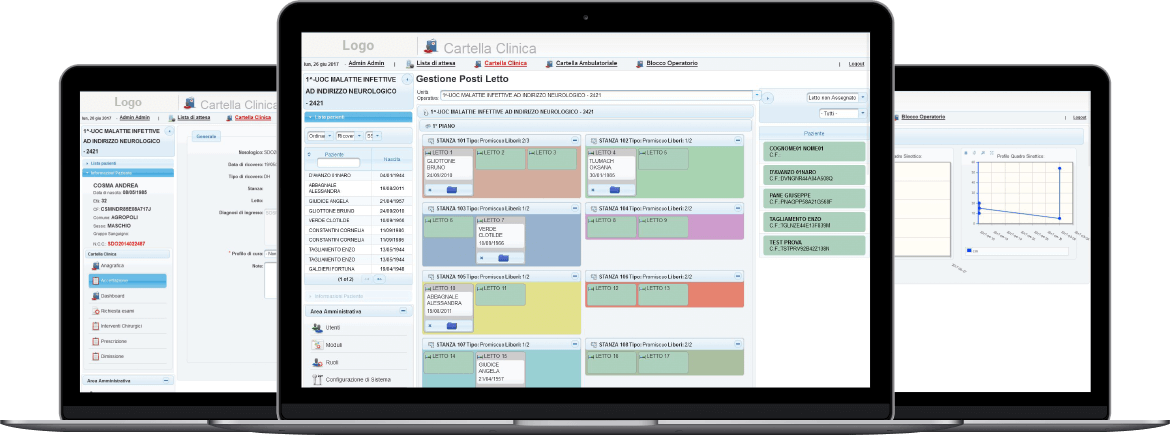Select empty bed LETTO 9
Viewport: 1170px width, 435px height.
click(663, 226)
